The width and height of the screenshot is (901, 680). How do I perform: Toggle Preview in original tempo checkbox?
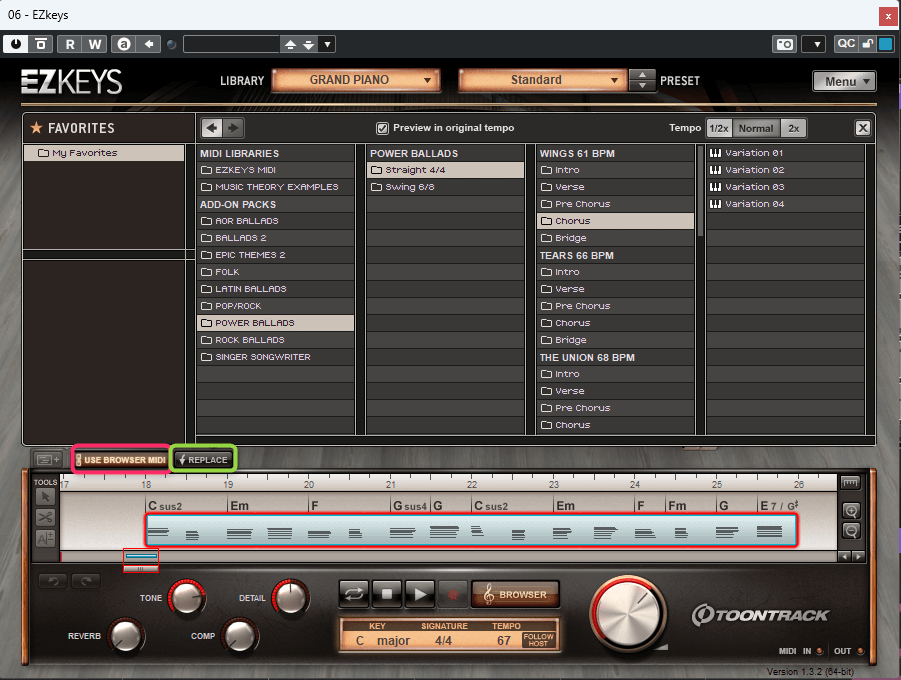tap(382, 128)
